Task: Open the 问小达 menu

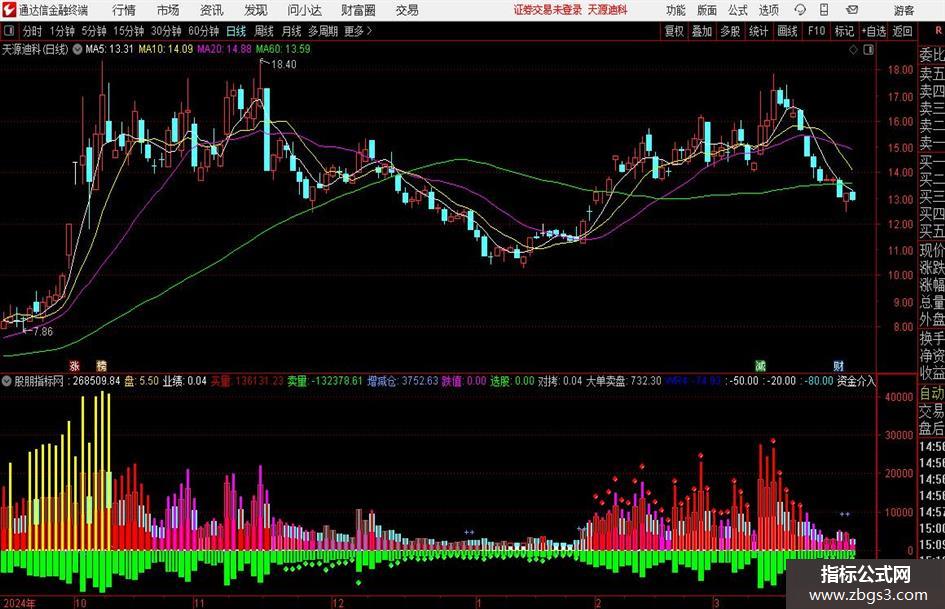Action: coord(304,10)
